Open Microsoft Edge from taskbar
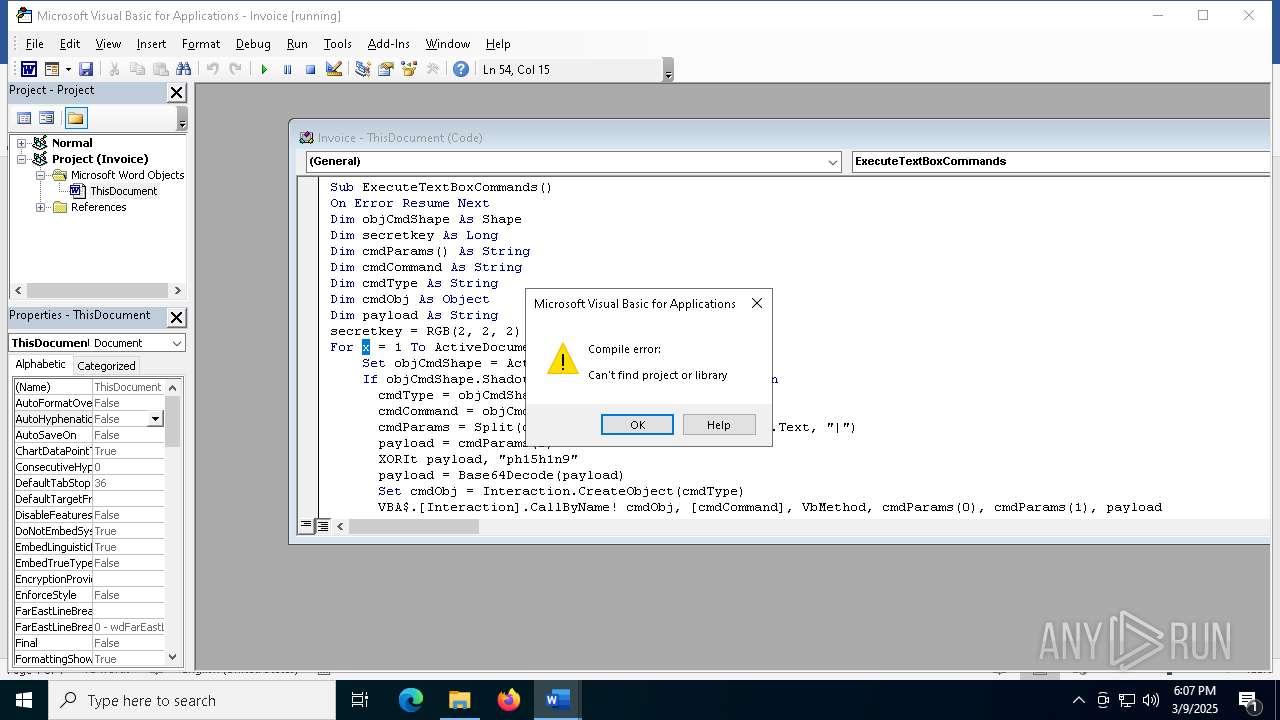This screenshot has width=1280, height=720. pos(411,700)
